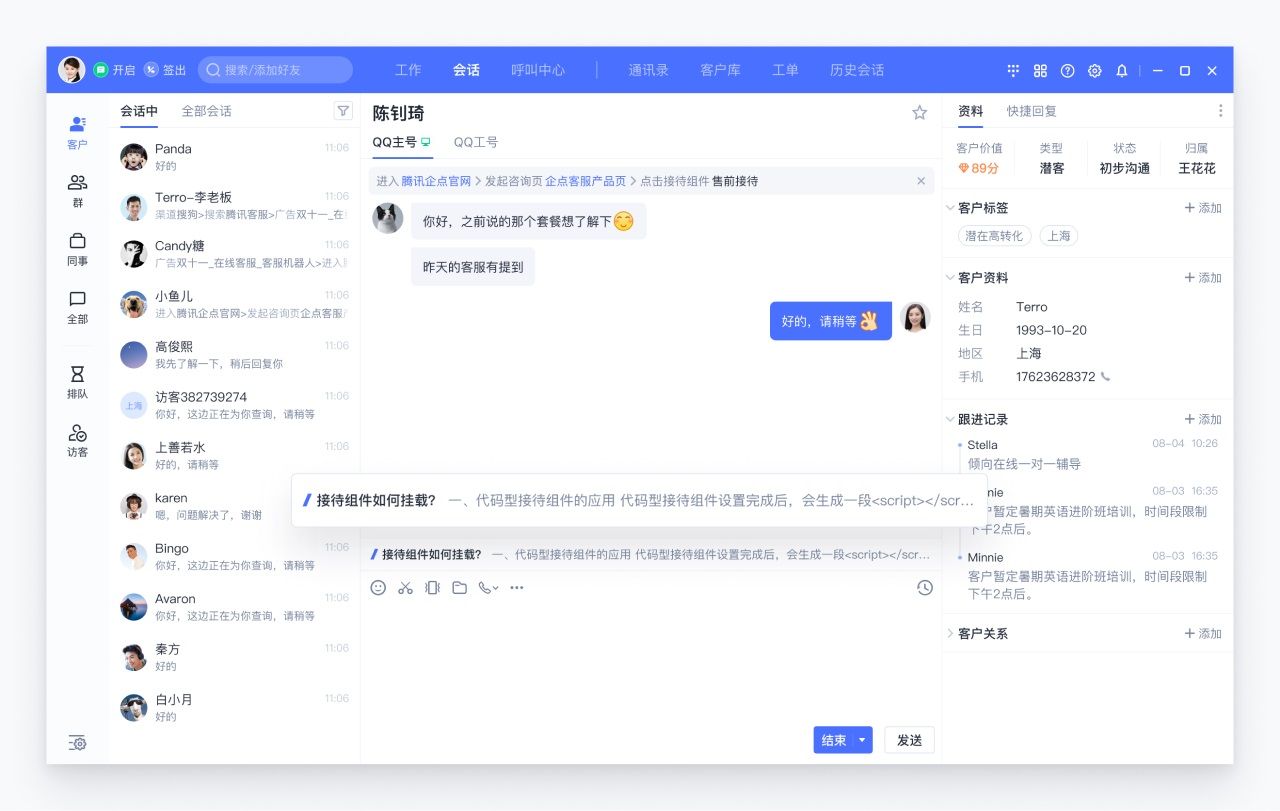This screenshot has height=811, width=1280.
Task: Click the shake window icon in chat toolbar
Action: pos(432,588)
